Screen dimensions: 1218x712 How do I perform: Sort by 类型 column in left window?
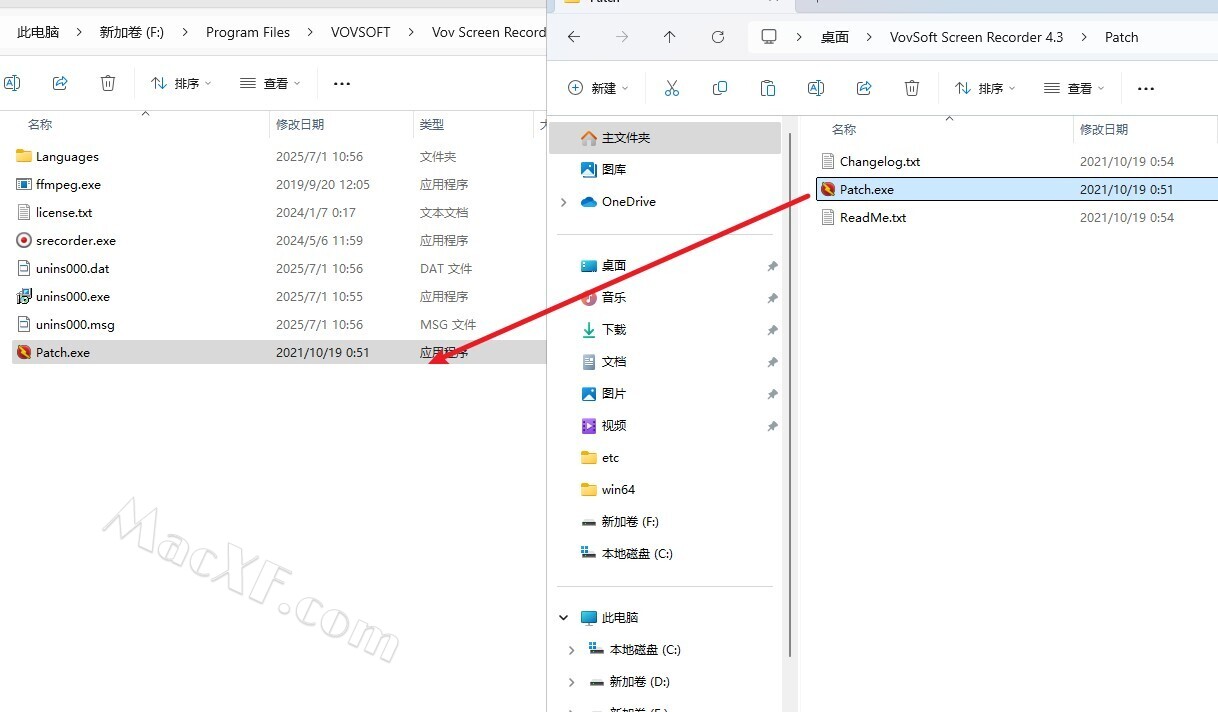tap(432, 124)
